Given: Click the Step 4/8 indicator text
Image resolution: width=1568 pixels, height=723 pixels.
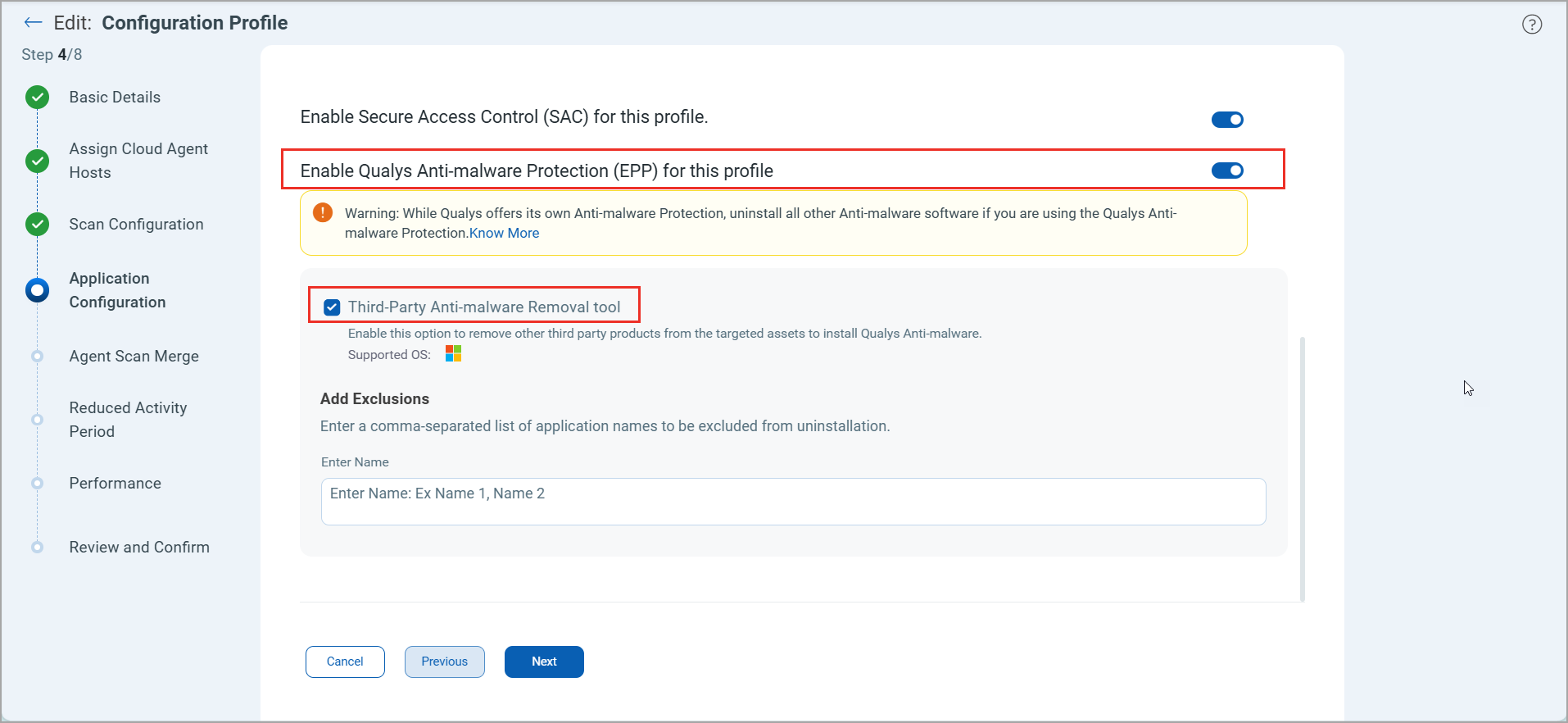Looking at the screenshot, I should 52,55.
